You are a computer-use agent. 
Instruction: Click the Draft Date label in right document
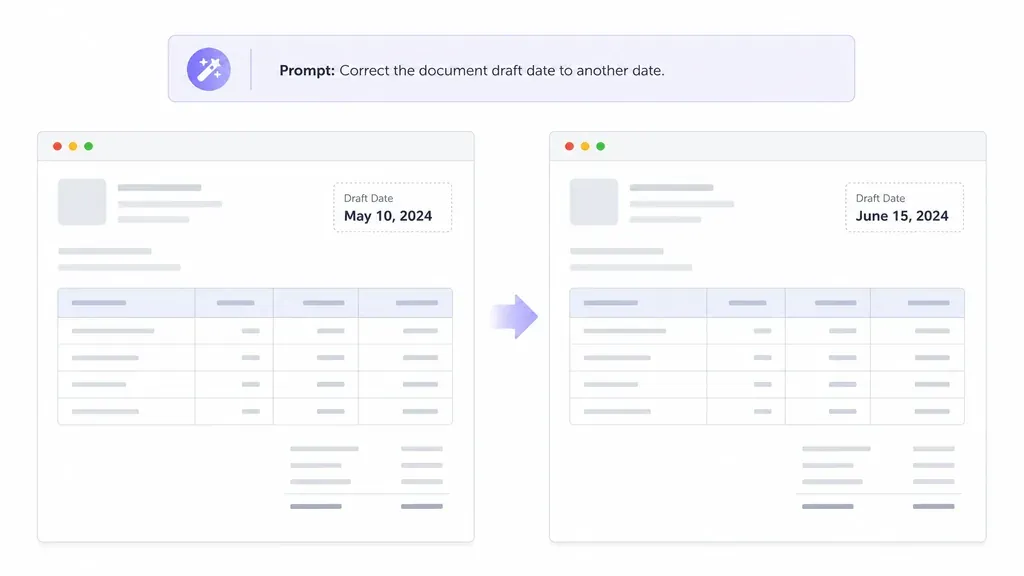[880, 198]
